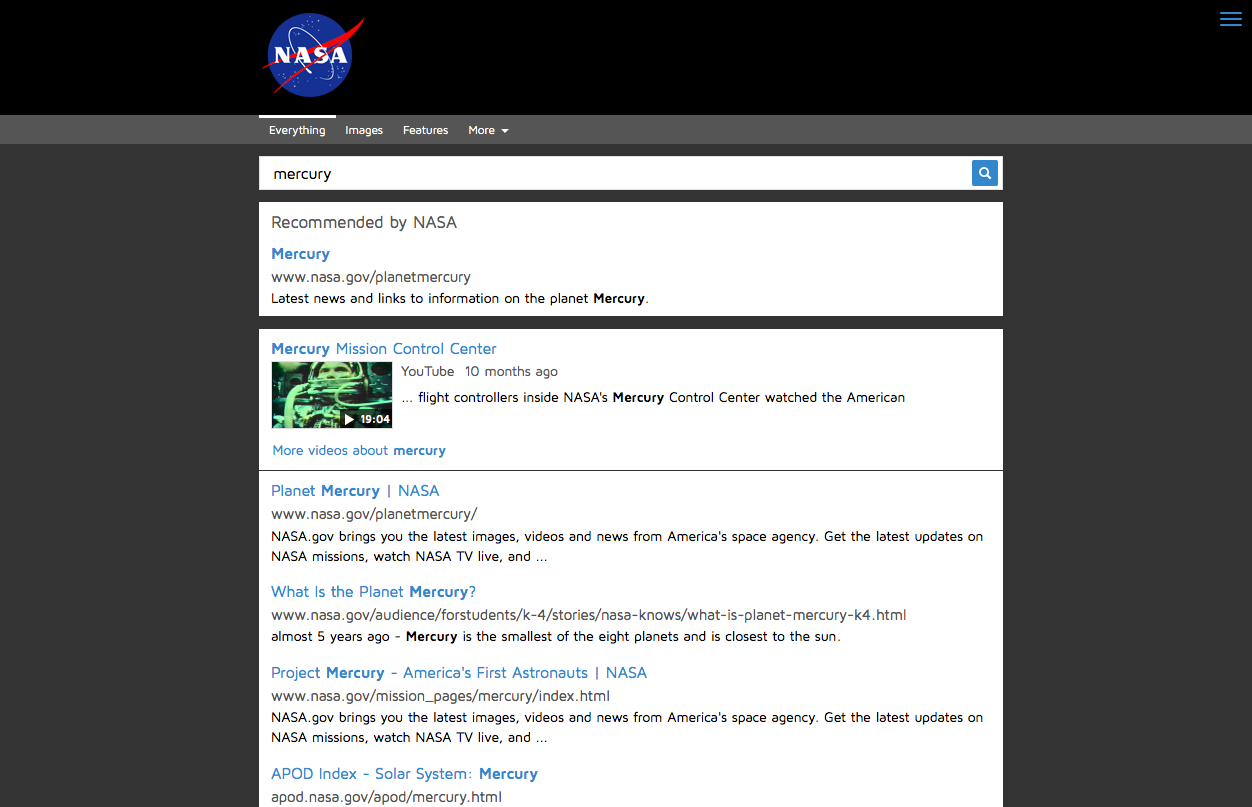Visit Project Mercury America's First Astronauts
The image size is (1252, 807).
coord(458,672)
